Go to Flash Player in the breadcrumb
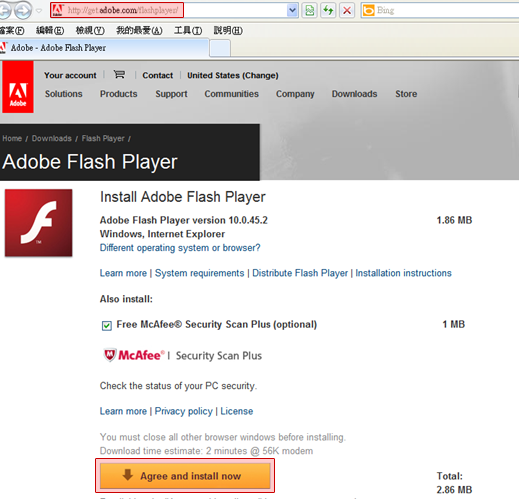 103,138
